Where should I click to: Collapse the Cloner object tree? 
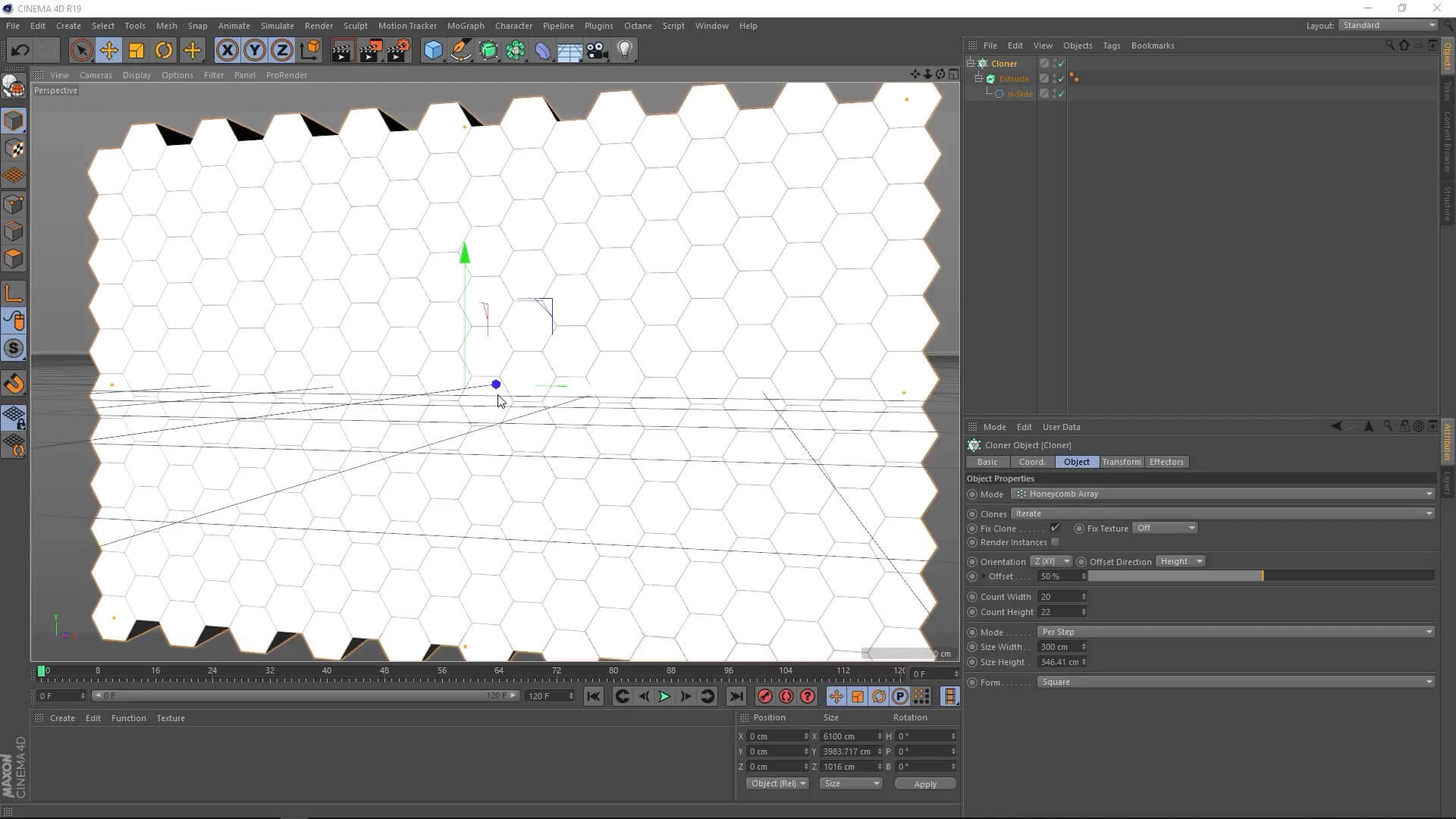(971, 63)
